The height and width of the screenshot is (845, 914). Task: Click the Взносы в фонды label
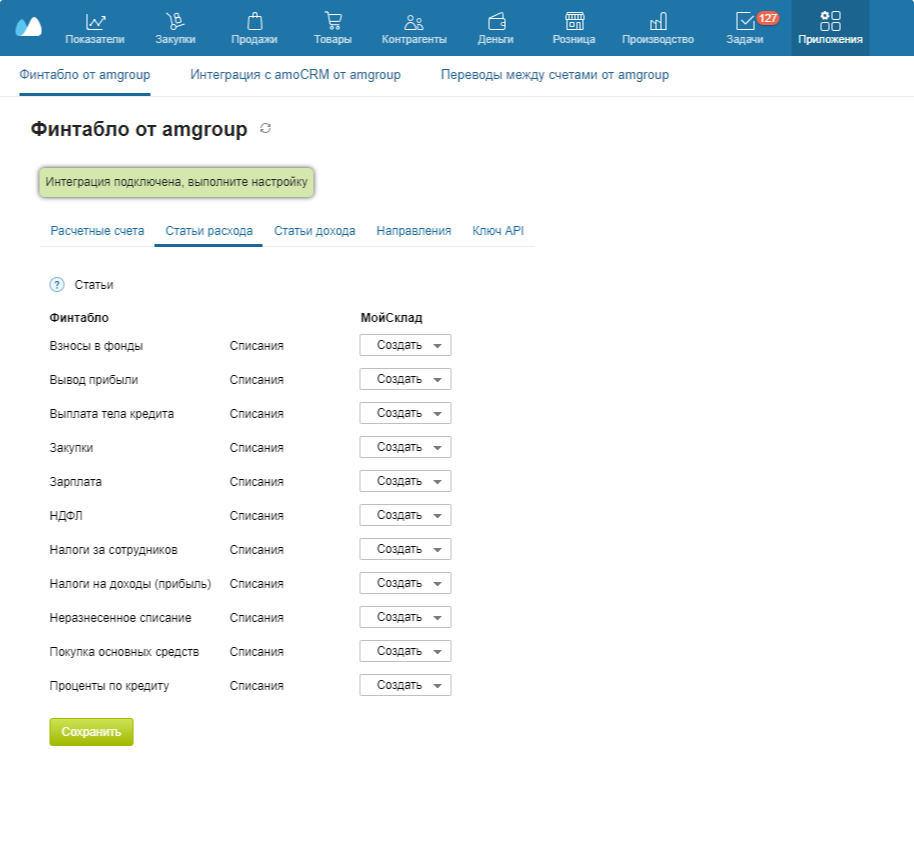pyautogui.click(x=96, y=346)
